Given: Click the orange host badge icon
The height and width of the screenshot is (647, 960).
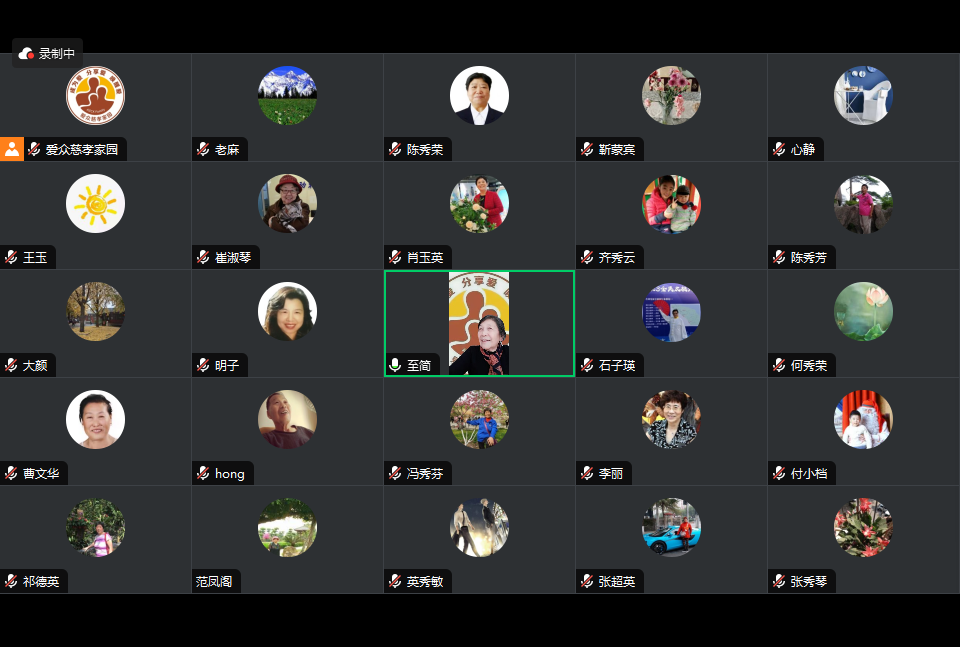Looking at the screenshot, I should click(12, 149).
